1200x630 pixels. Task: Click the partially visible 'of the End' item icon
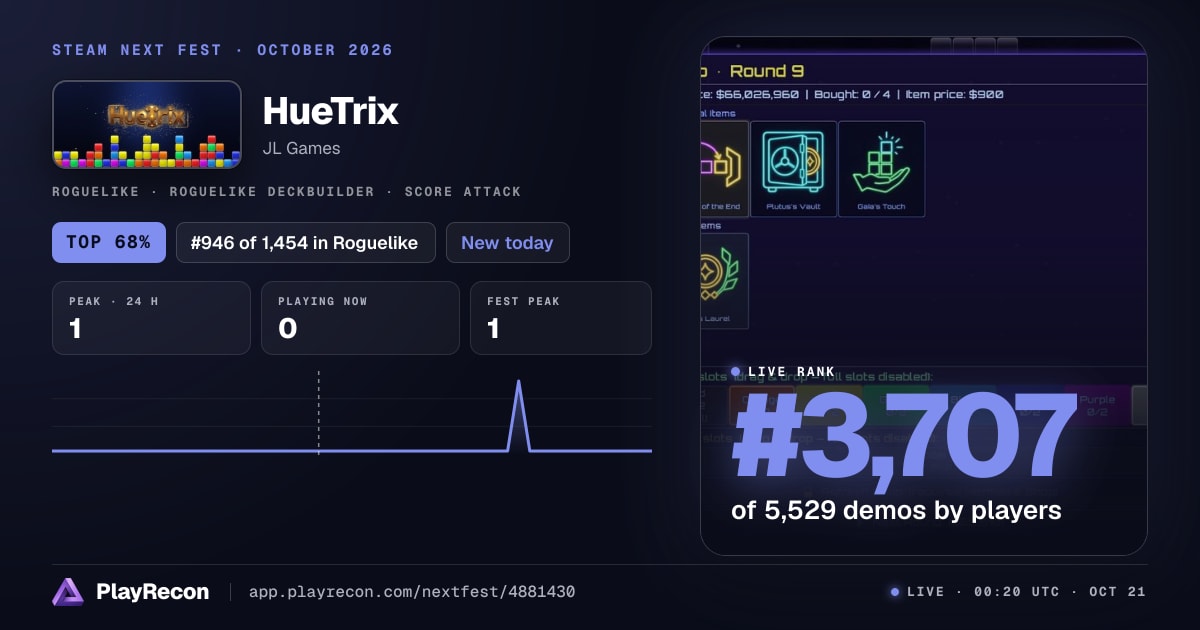(x=724, y=168)
